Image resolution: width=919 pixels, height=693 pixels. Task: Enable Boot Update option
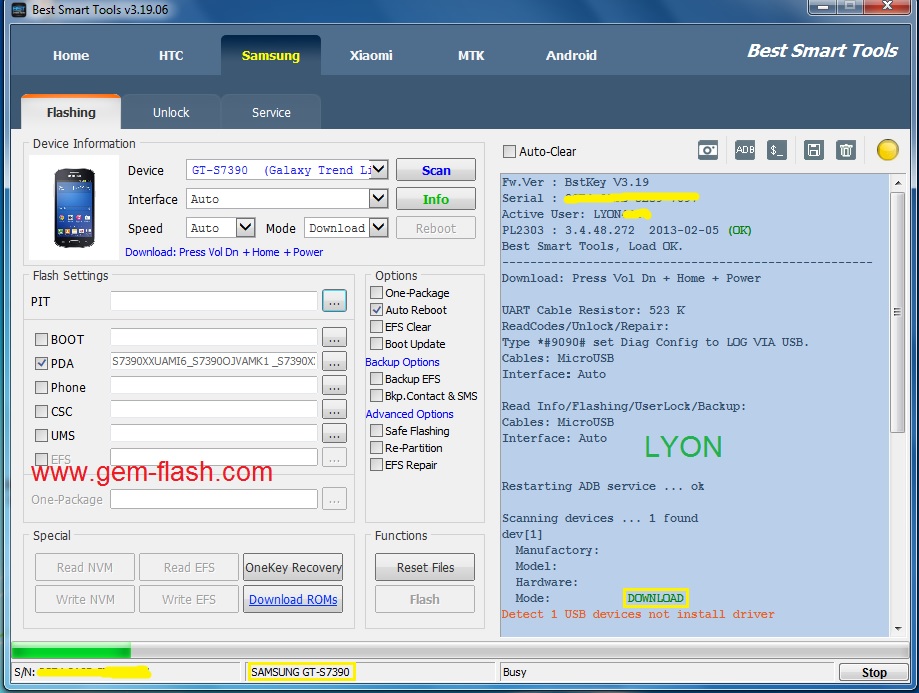(376, 343)
